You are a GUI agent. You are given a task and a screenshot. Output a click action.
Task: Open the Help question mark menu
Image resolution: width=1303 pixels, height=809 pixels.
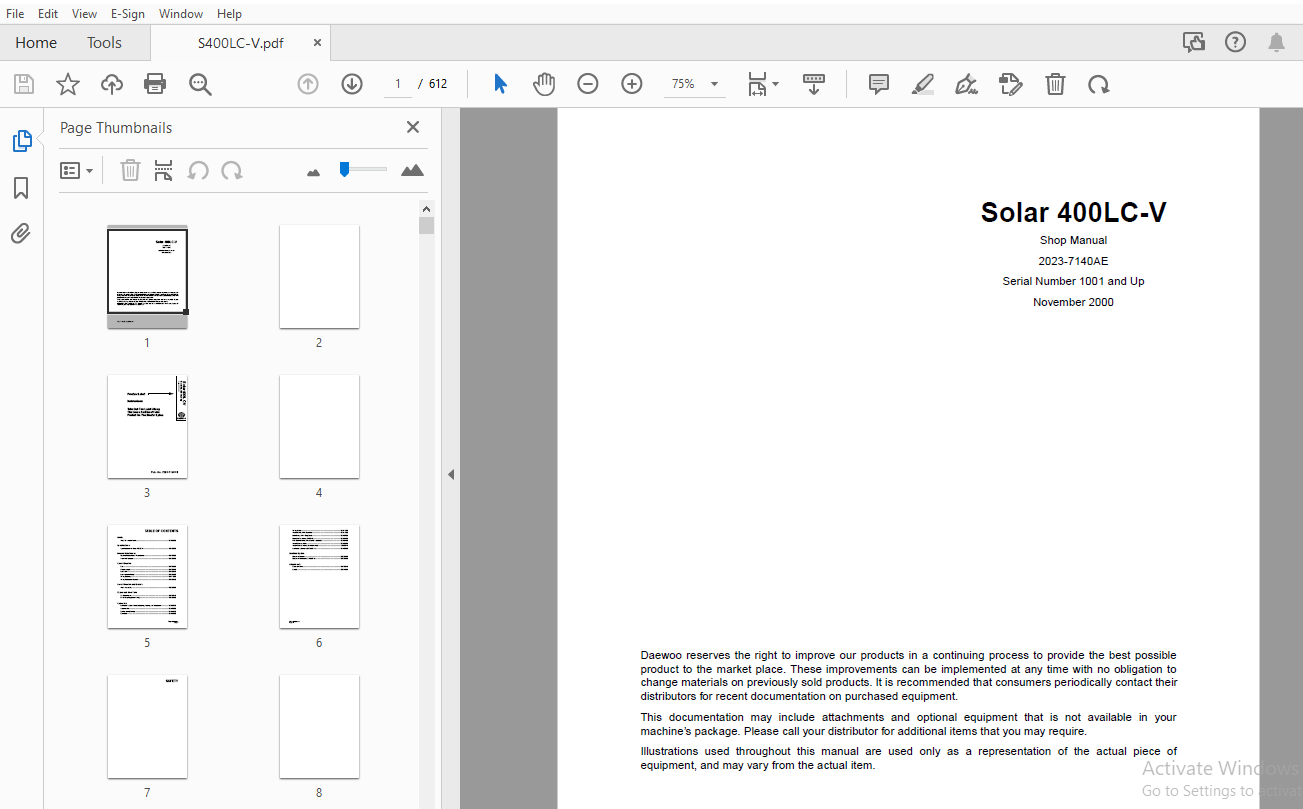[1235, 42]
